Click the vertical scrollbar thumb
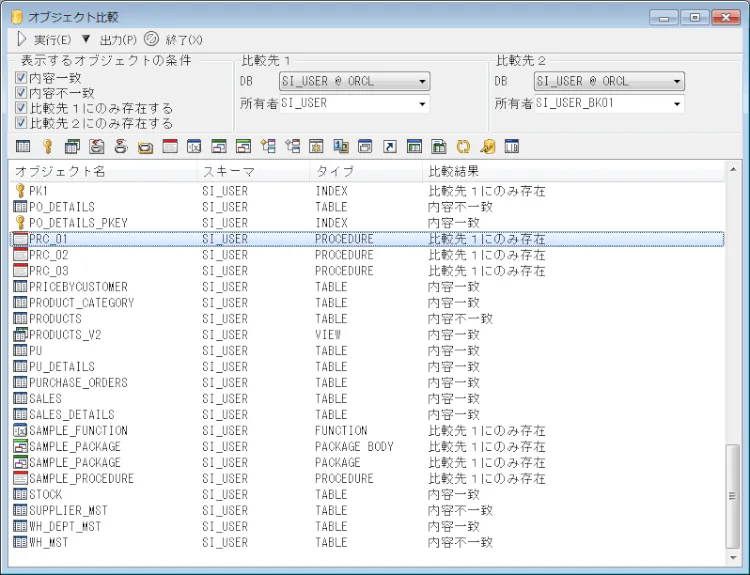 click(732, 496)
